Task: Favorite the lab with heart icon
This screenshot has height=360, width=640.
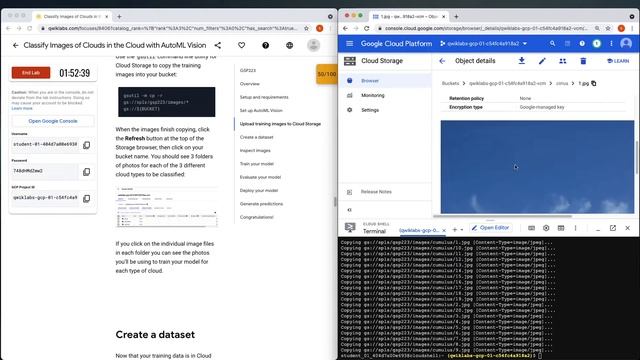Action: point(242,45)
